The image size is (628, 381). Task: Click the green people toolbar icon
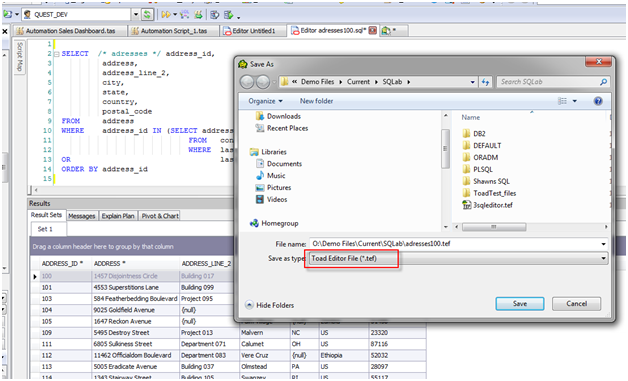[198, 15]
